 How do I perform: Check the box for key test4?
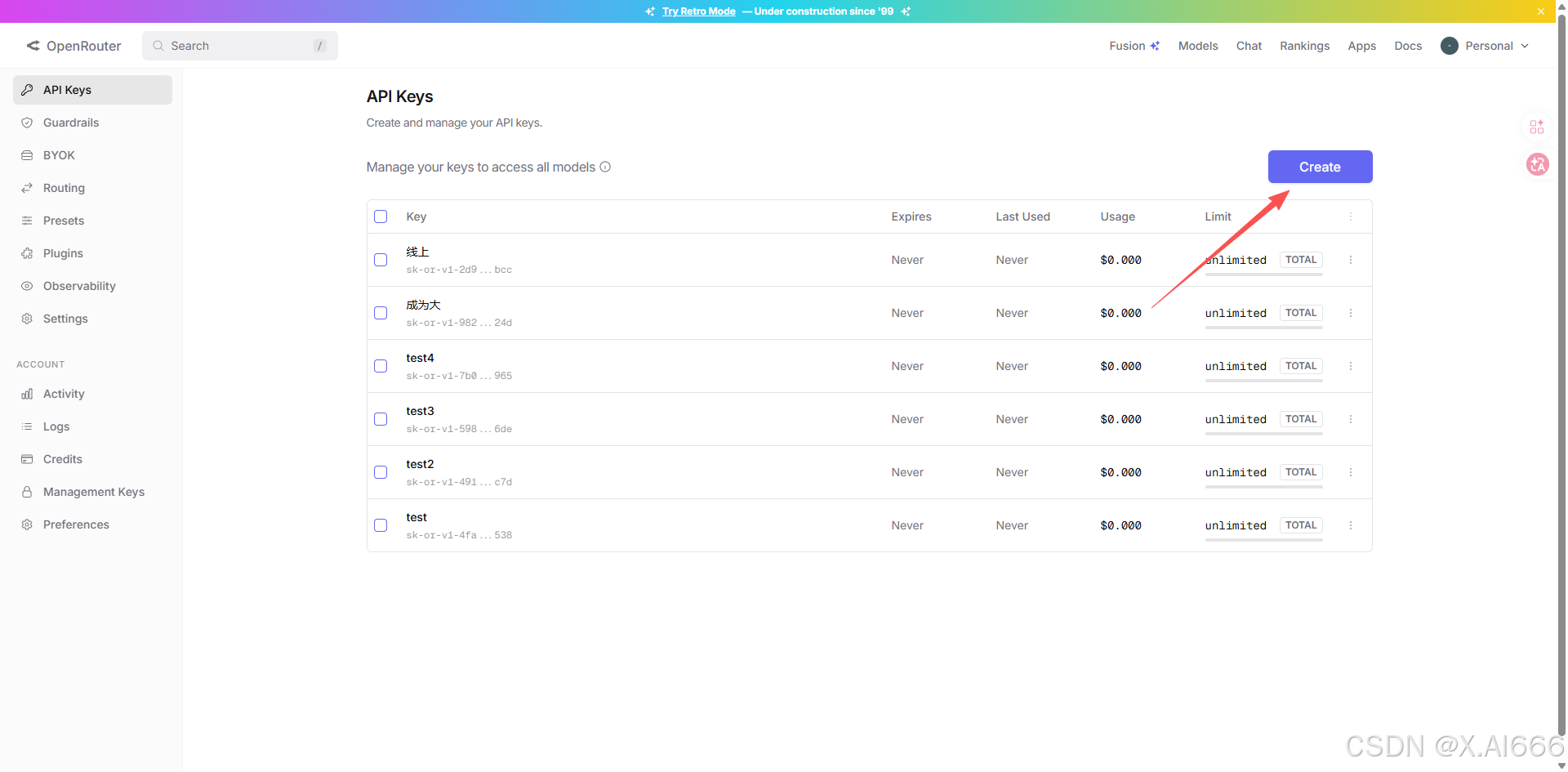click(x=381, y=366)
